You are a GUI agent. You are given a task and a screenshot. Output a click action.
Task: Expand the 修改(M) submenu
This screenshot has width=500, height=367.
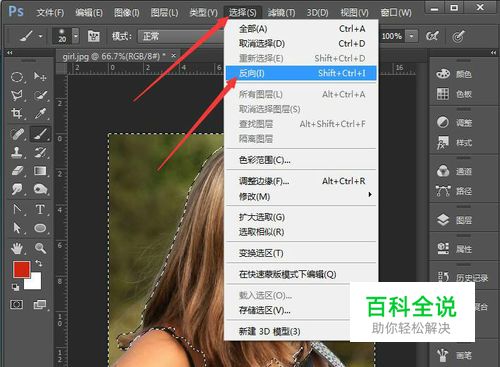[301, 196]
